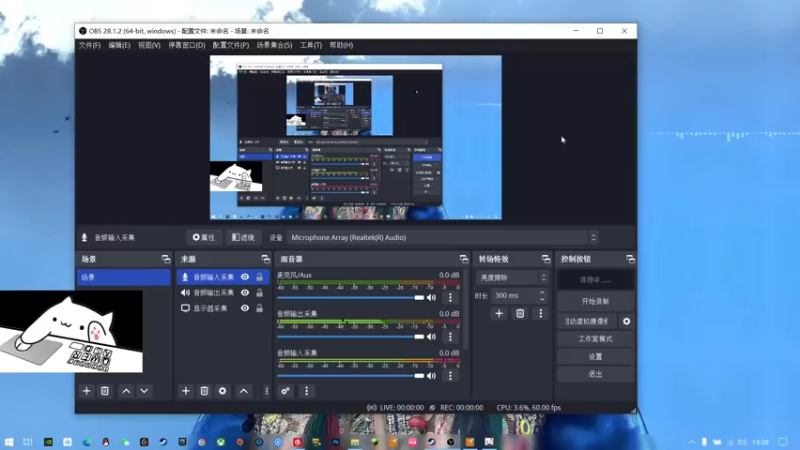The image size is (800, 450).
Task: Open Task View on the taskbar
Action: [x=28, y=442]
